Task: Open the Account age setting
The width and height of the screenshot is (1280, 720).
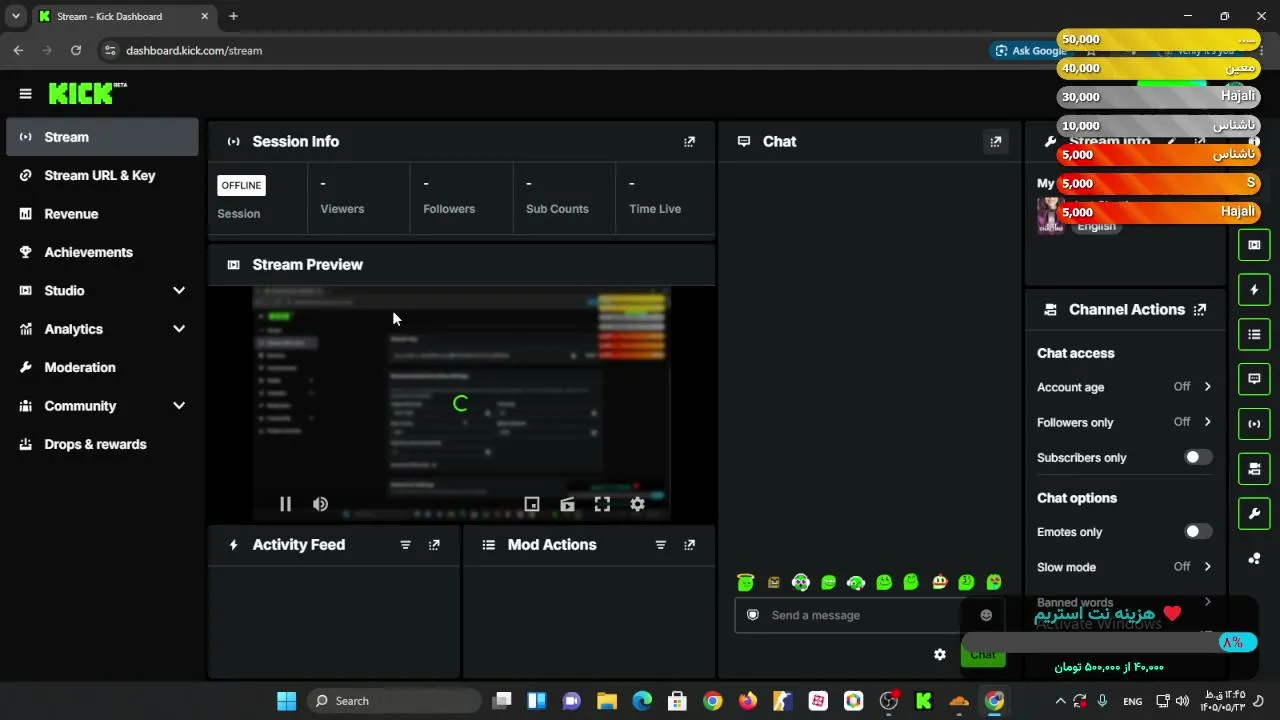Action: 1125,387
